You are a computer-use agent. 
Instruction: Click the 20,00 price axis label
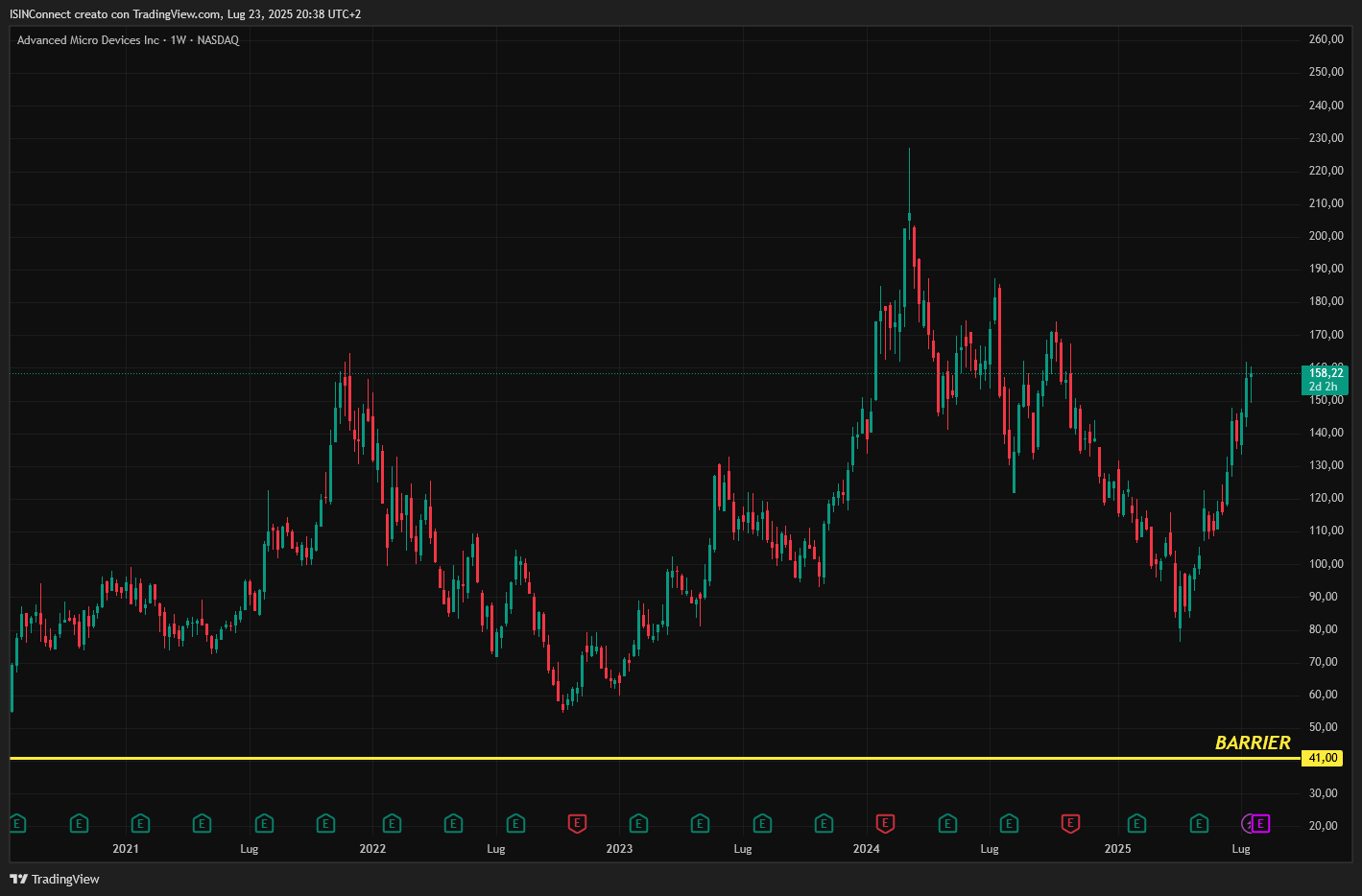point(1323,826)
